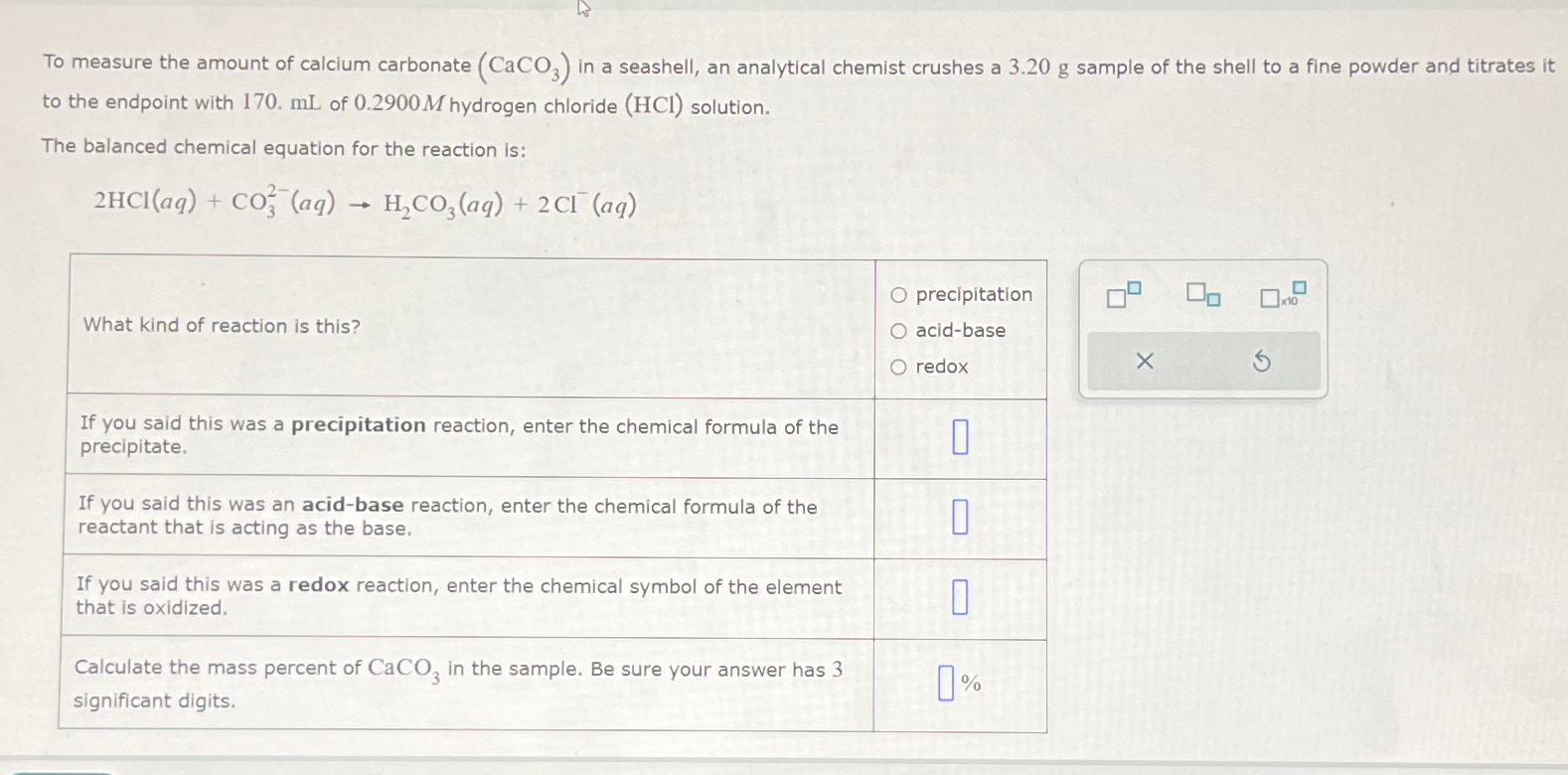Click the precipitate formula input box
Screen dimensions: 1568x775
[x=961, y=436]
